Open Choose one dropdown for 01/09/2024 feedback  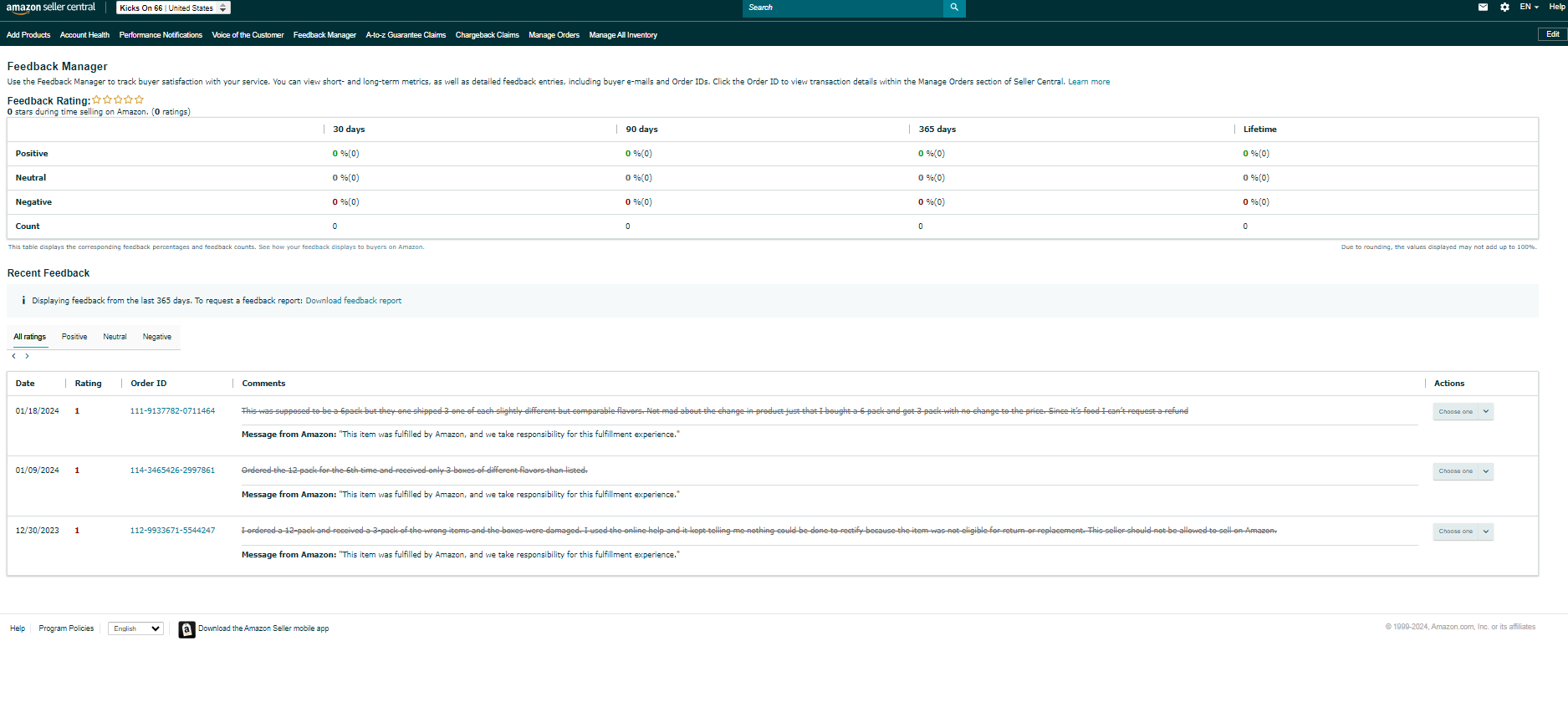(1463, 471)
